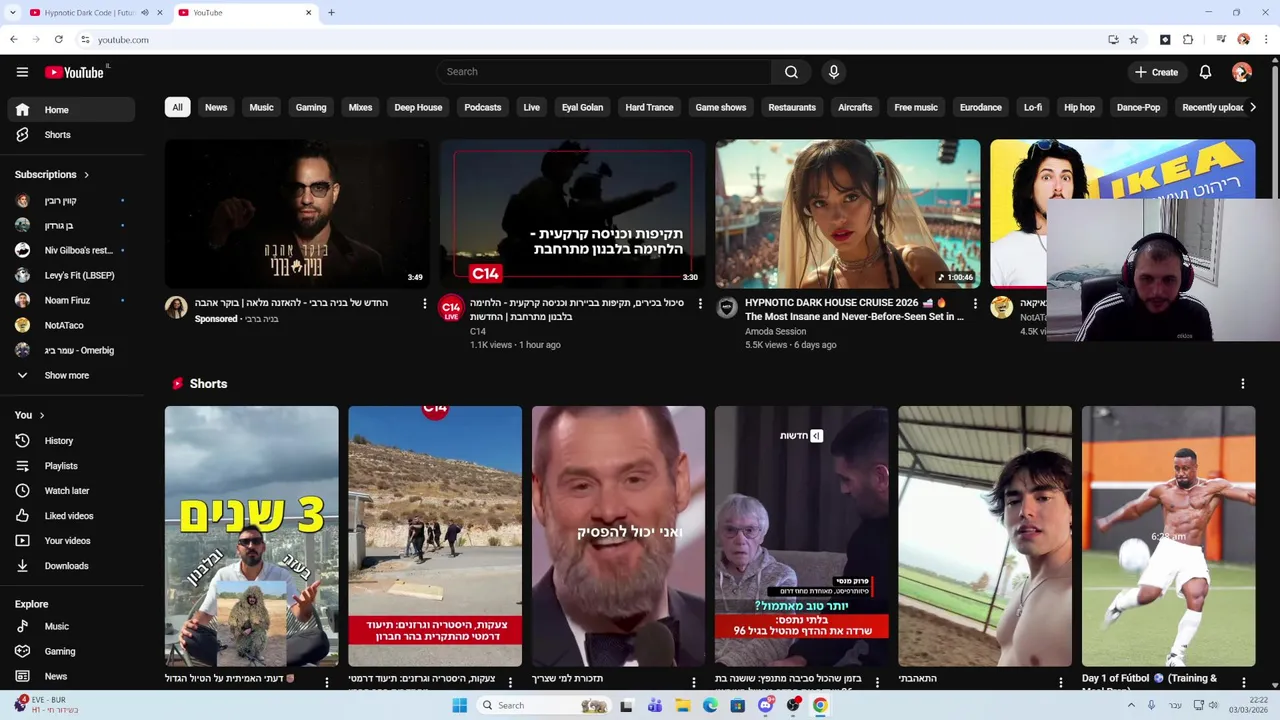Viewport: 1280px width, 720px height.
Task: Open Liked videos in the sidebar
Action: 70,516
